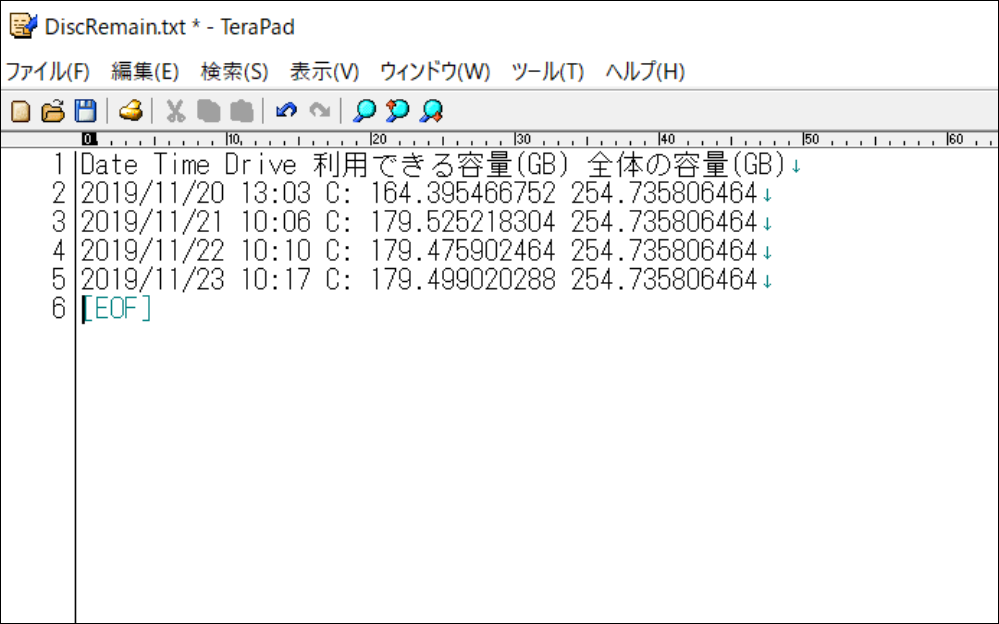Click the New file toolbar icon
The image size is (999, 624).
point(20,112)
